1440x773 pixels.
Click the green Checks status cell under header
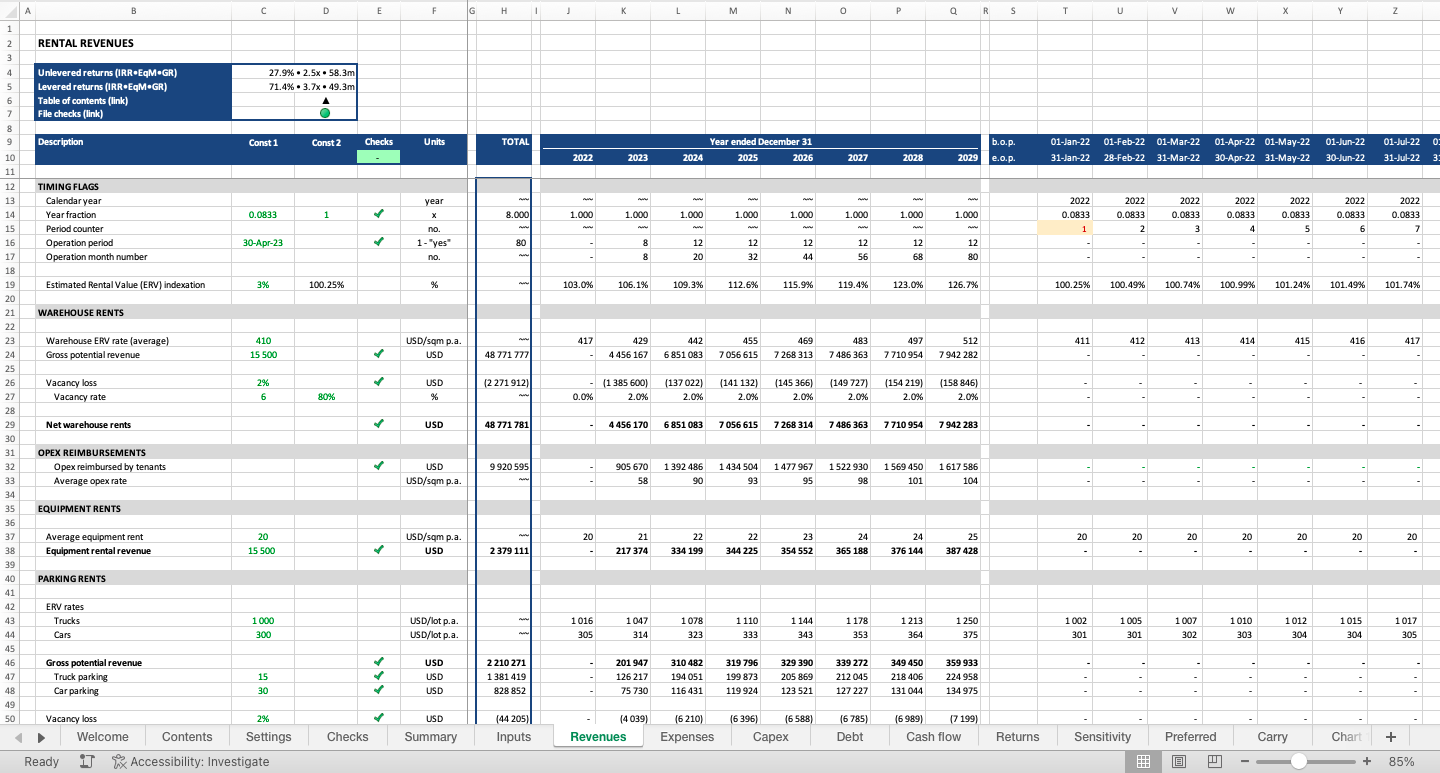(x=379, y=157)
